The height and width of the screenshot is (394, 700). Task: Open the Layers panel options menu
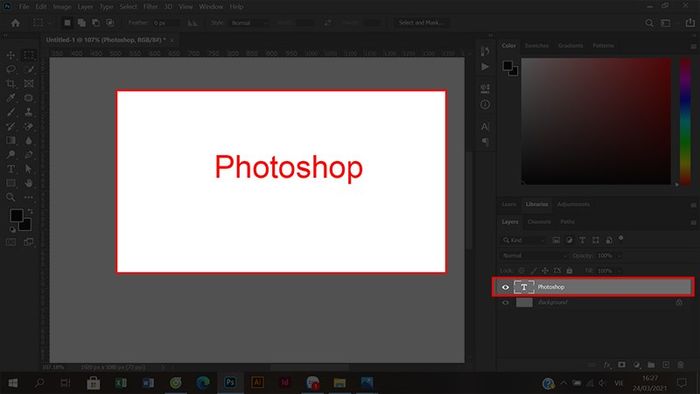point(693,222)
